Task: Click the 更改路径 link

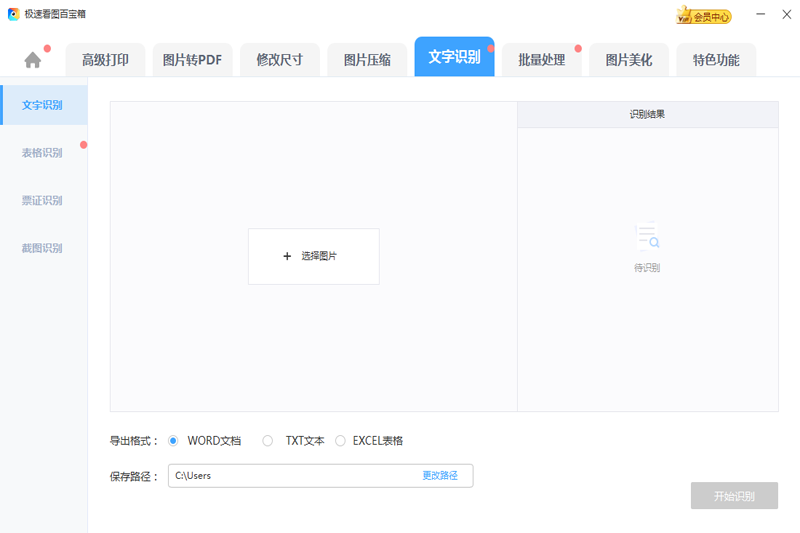Action: (439, 476)
